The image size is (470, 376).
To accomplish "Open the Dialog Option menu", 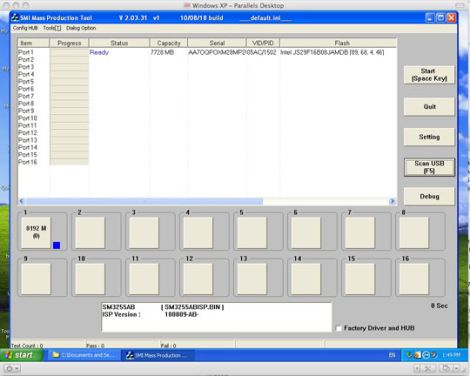I will [x=81, y=28].
